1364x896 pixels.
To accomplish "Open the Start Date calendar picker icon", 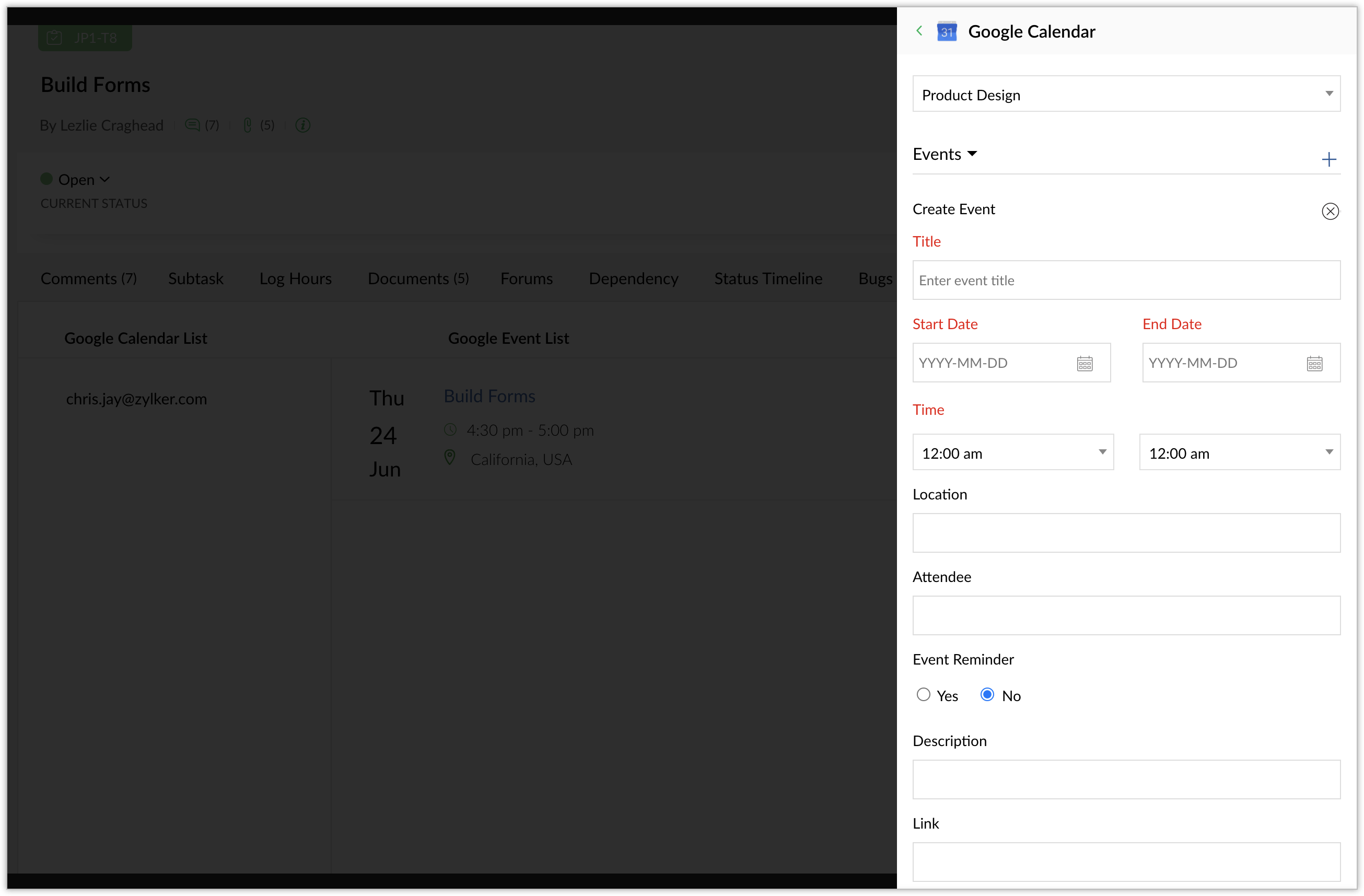I will click(1085, 364).
